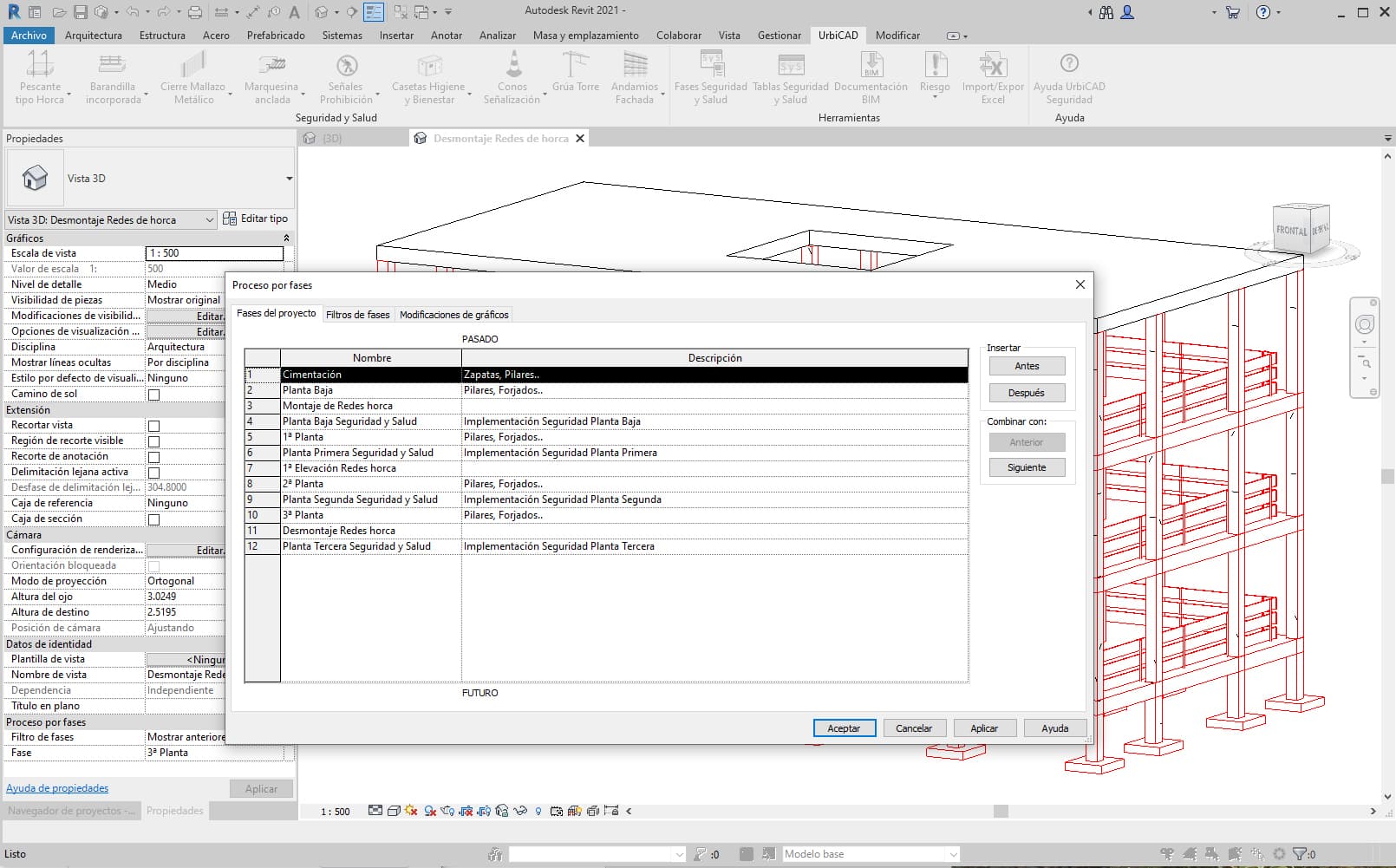Open the Andamios Fachada tool
1396x868 pixels.
pos(635,77)
